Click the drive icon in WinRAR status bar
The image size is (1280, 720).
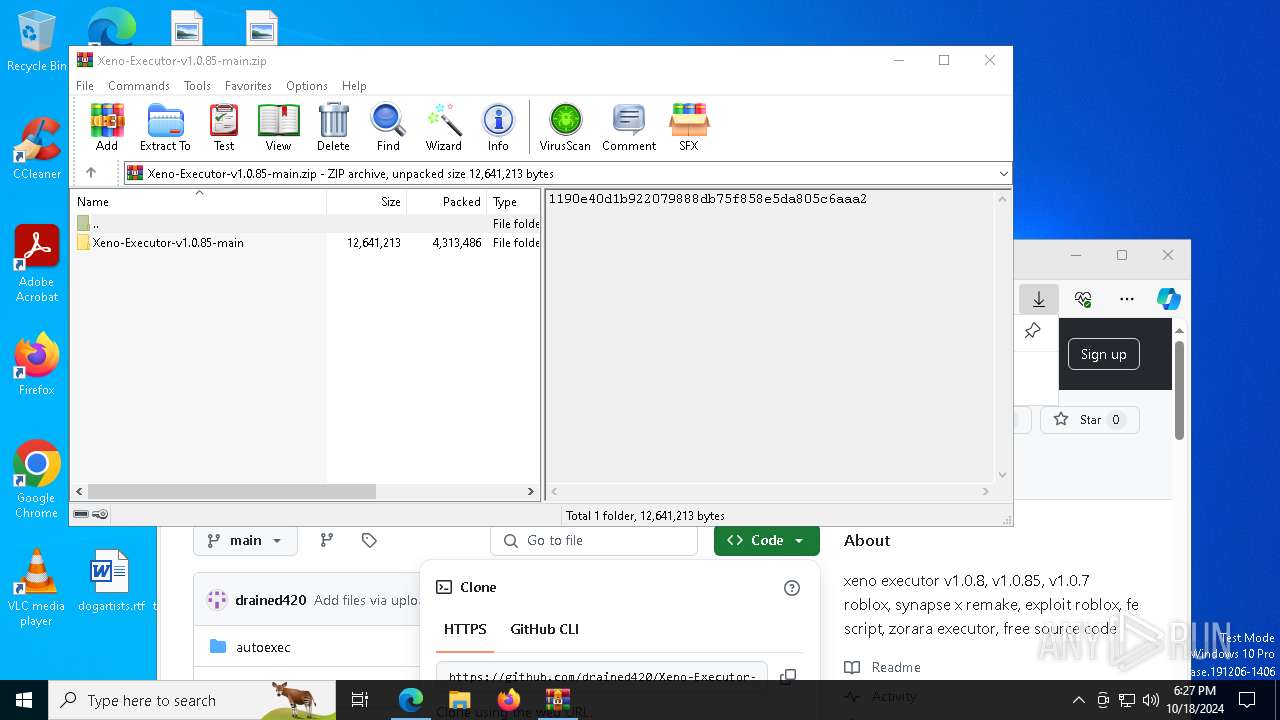point(81,514)
